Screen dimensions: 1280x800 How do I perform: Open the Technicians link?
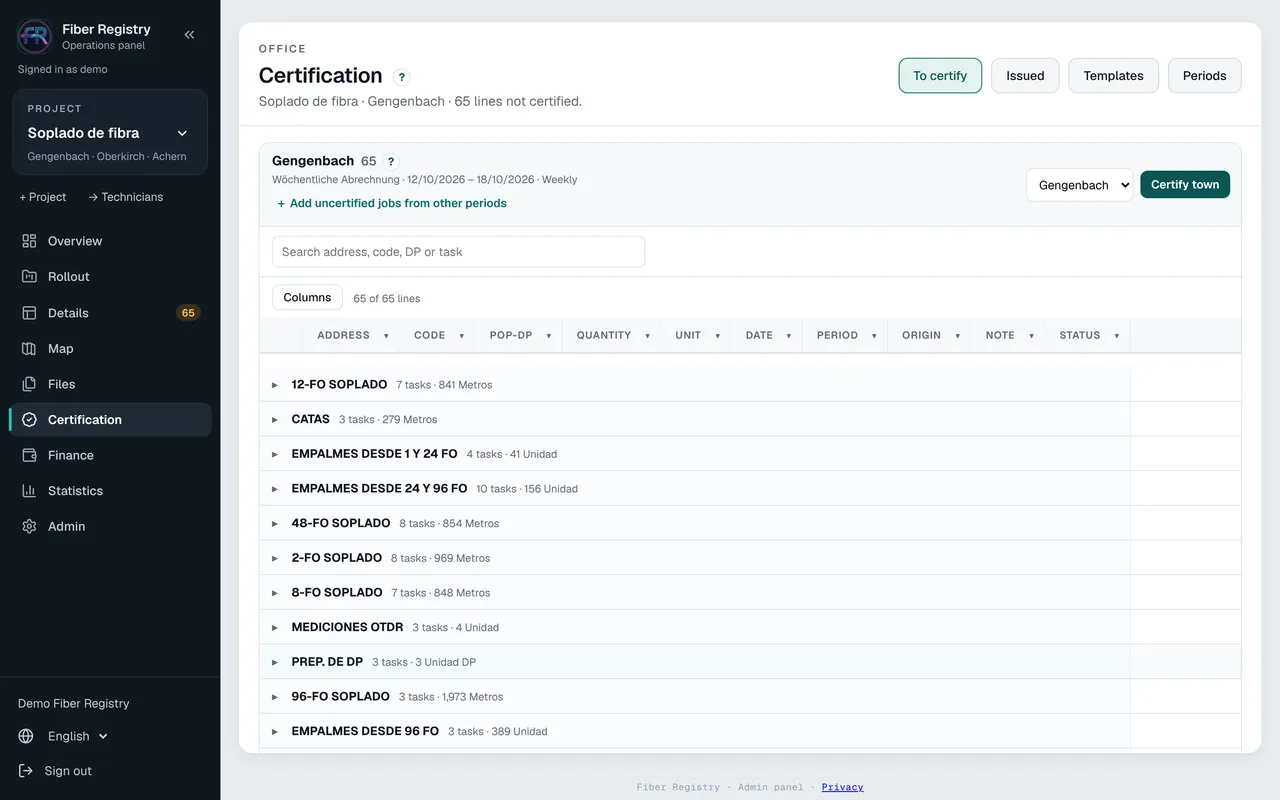pos(125,197)
